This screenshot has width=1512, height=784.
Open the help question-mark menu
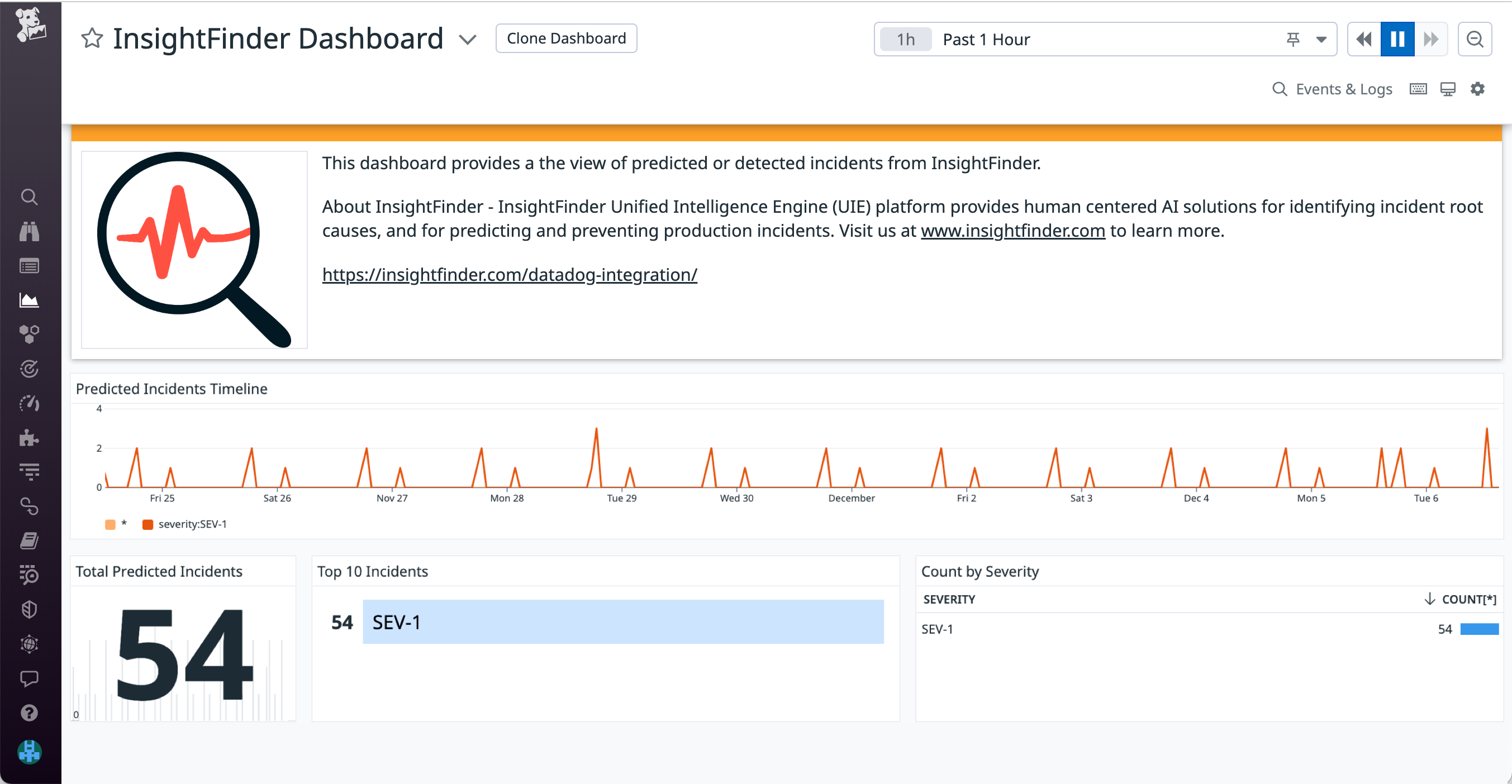[x=30, y=713]
